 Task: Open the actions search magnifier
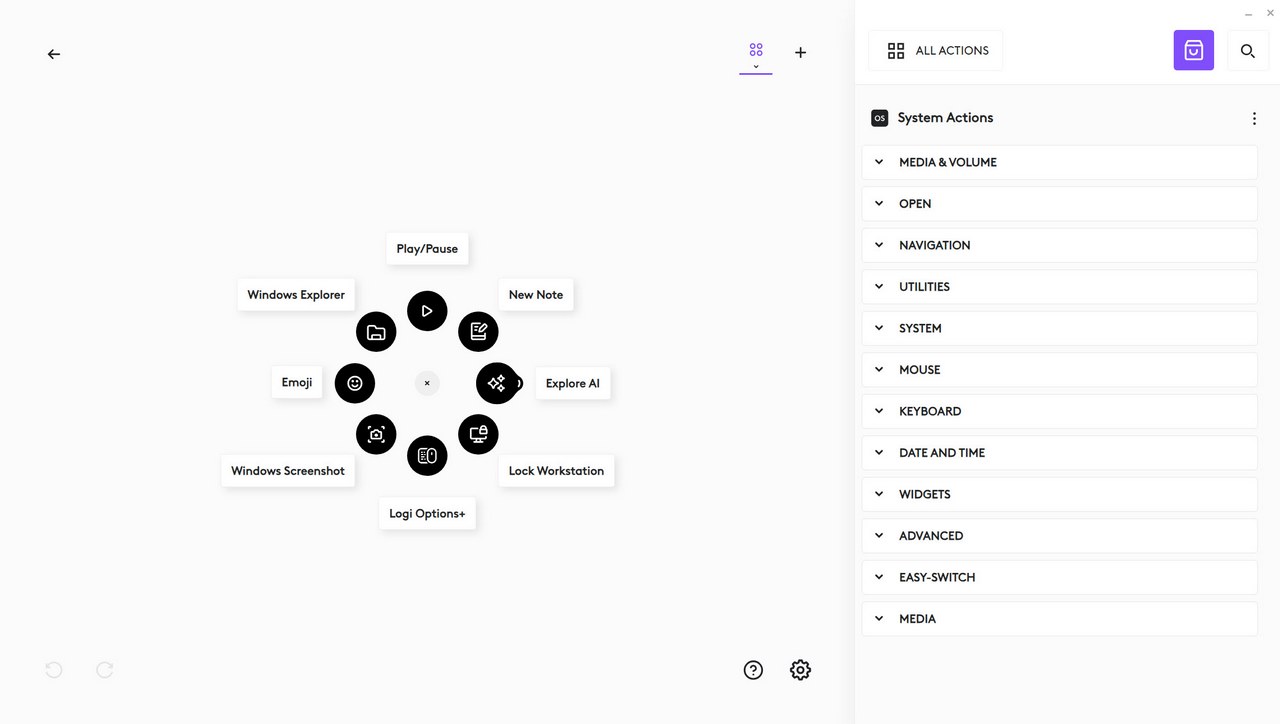1247,50
